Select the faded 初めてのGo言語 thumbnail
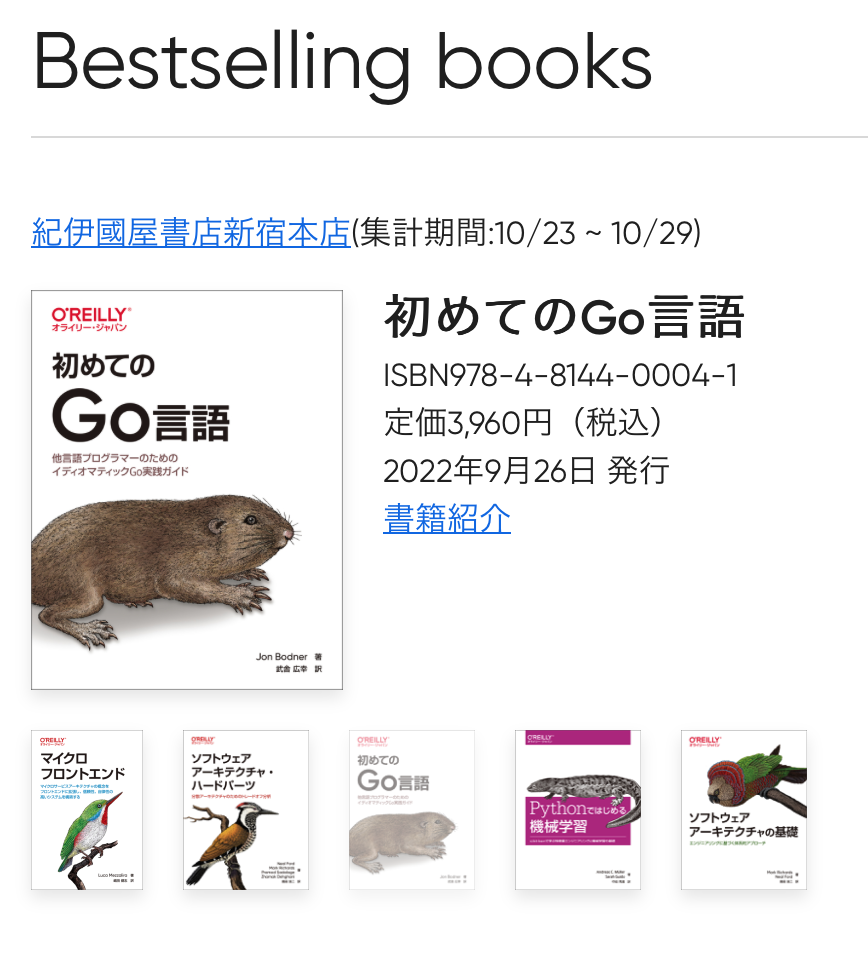Image resolution: width=868 pixels, height=960 pixels. 412,809
